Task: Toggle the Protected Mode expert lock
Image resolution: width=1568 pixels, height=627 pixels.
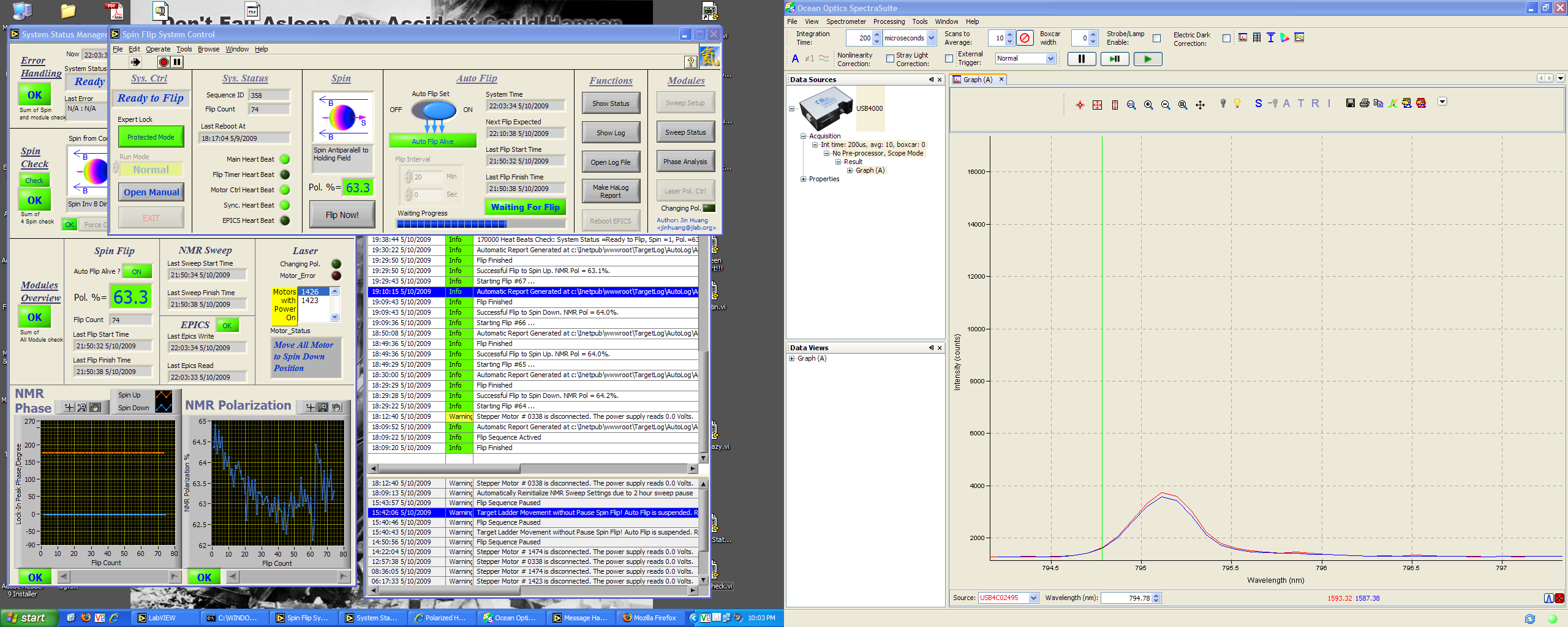Action: (151, 137)
